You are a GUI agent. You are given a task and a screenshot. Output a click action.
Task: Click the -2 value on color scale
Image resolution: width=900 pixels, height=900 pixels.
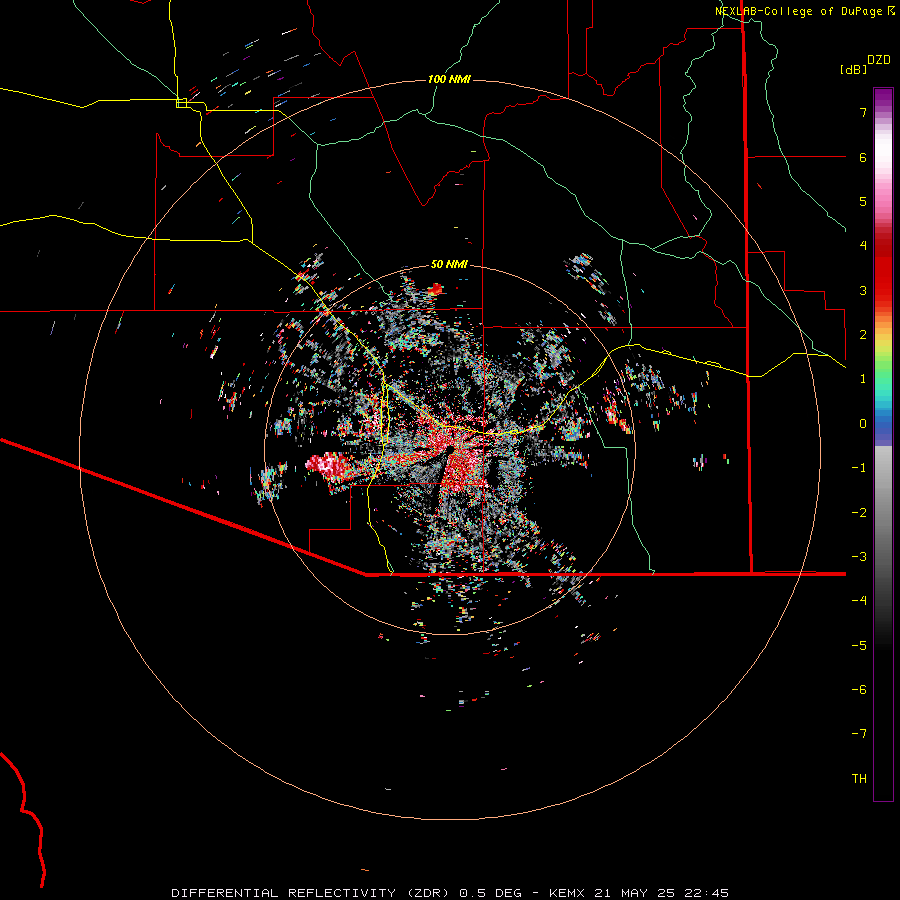(x=859, y=513)
